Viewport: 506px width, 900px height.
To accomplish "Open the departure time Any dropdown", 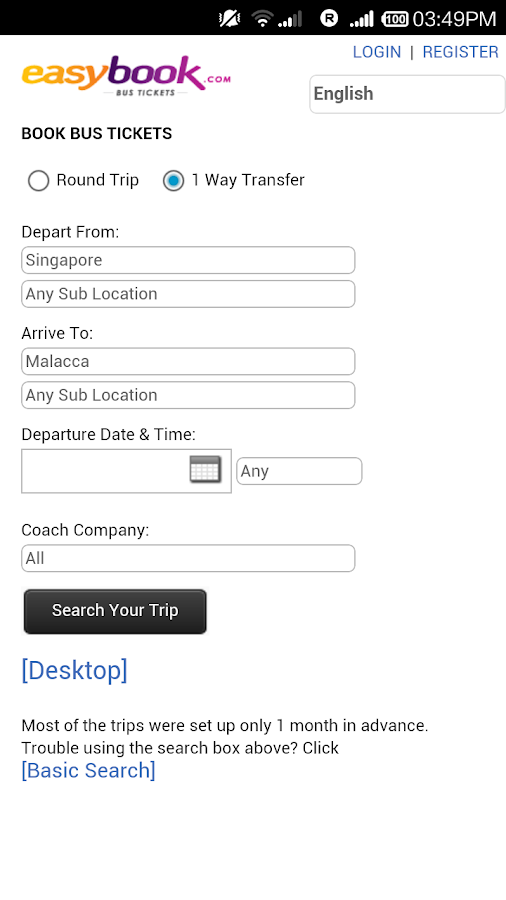I will 299,471.
